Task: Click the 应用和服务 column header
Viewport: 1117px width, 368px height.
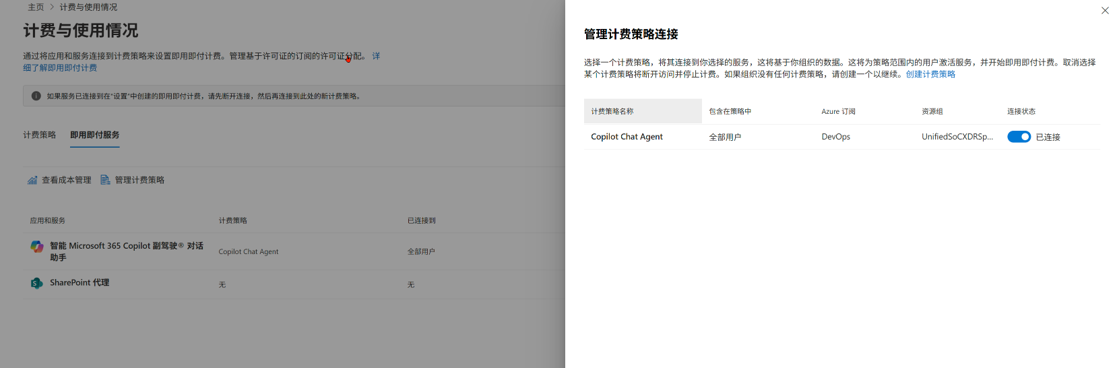Action: 48,221
